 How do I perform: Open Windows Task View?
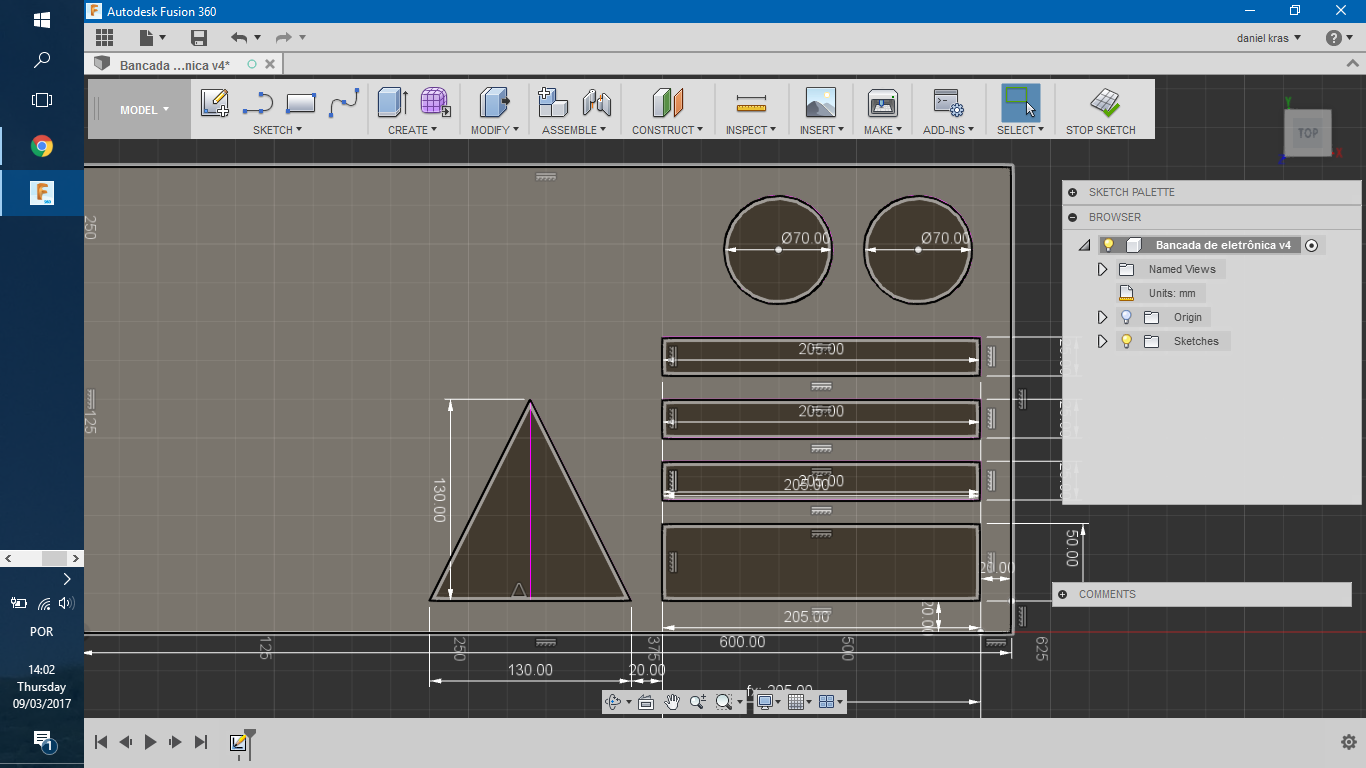42,100
